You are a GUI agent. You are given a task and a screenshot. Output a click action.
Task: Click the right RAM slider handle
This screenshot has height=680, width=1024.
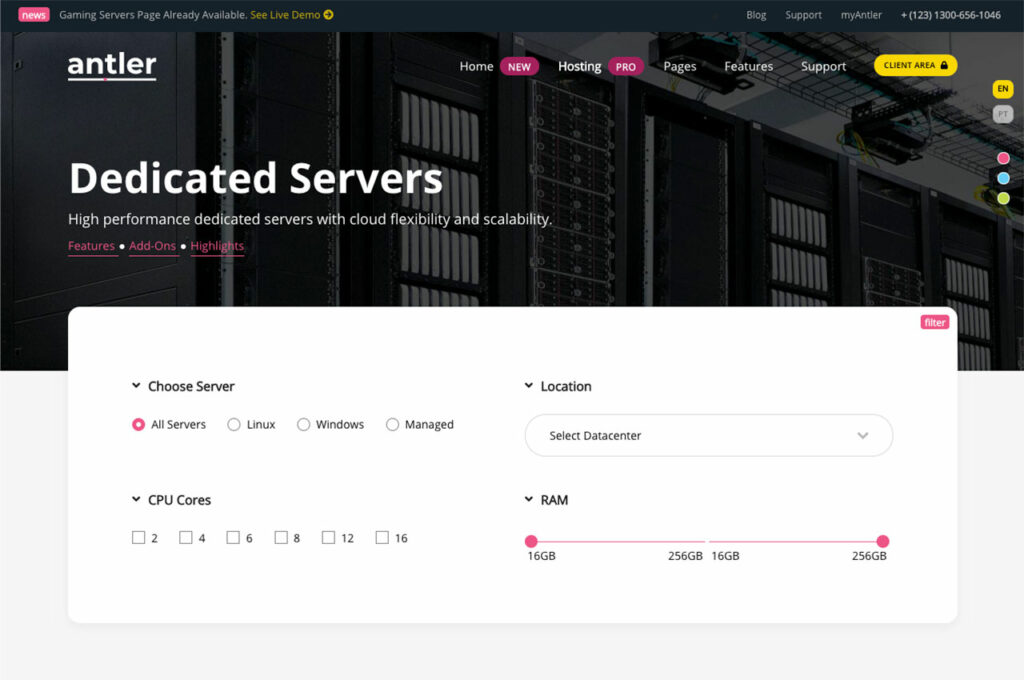(882, 541)
